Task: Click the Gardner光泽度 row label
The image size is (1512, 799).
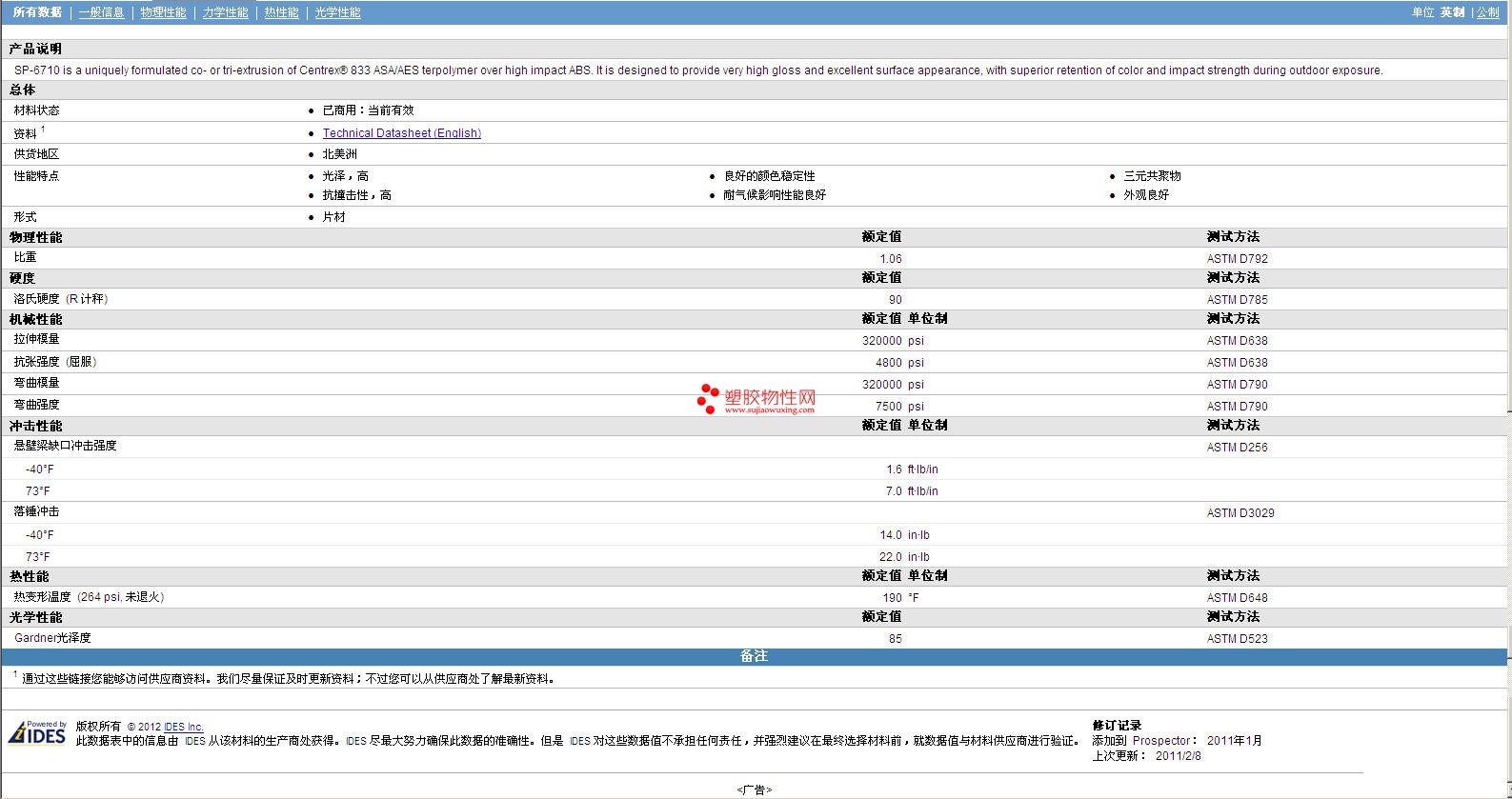Action: [x=52, y=638]
